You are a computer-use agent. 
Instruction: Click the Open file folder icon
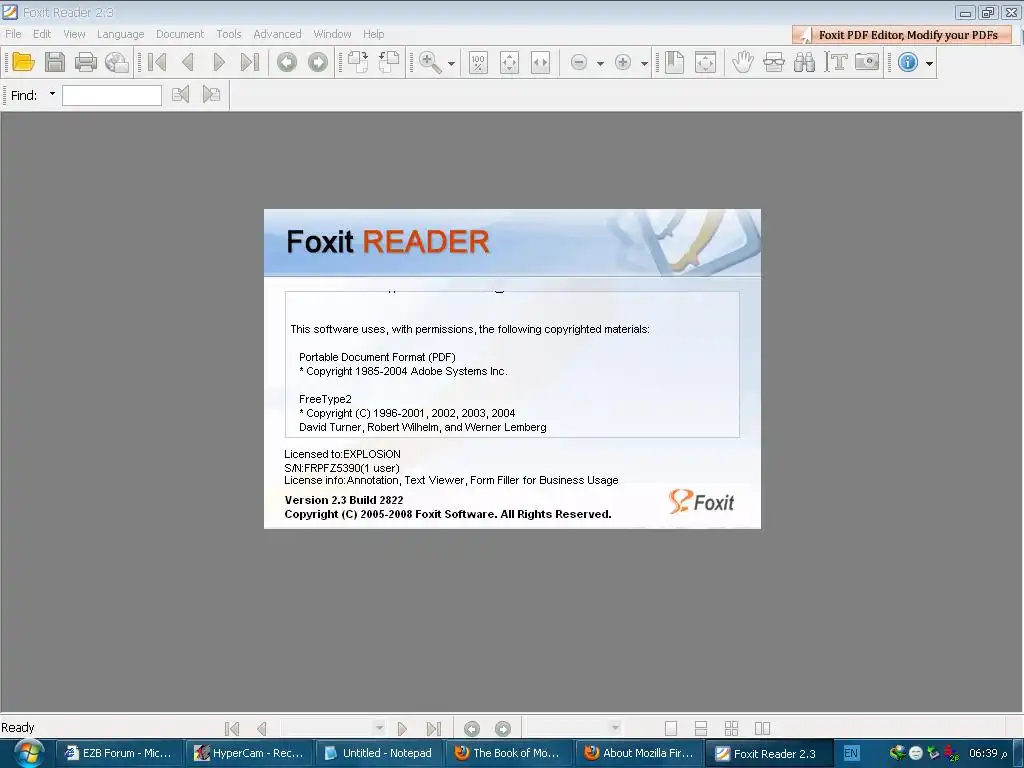pyautogui.click(x=23, y=62)
